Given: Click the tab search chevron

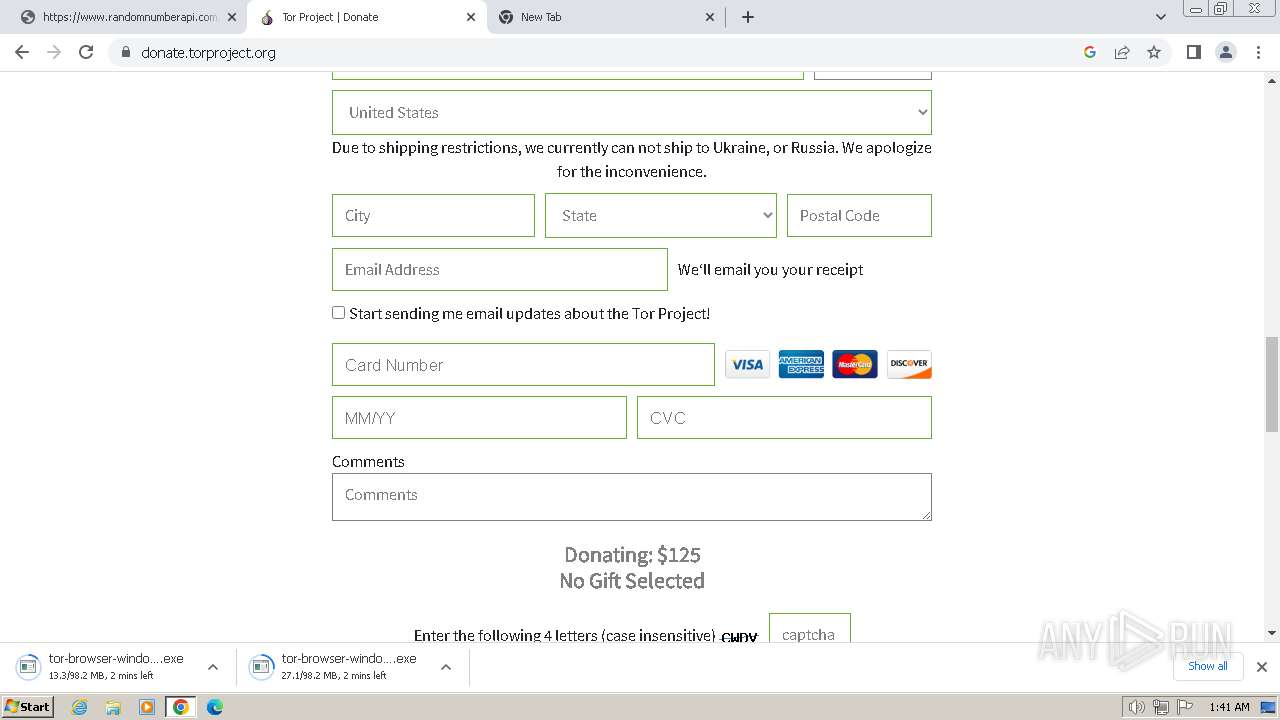Looking at the screenshot, I should pyautogui.click(x=1161, y=17).
